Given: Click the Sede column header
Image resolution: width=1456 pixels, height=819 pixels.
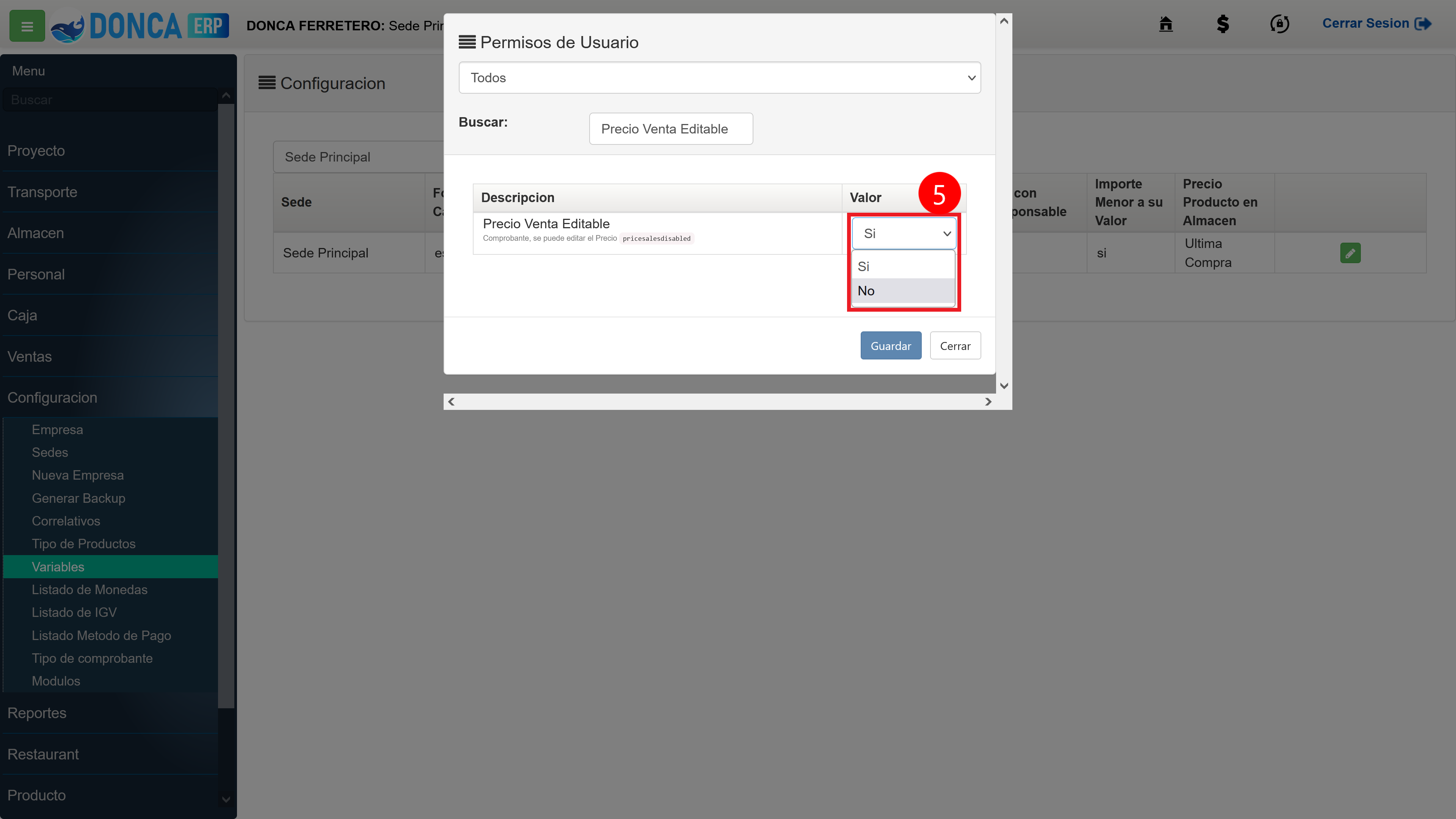Looking at the screenshot, I should pyautogui.click(x=349, y=202).
